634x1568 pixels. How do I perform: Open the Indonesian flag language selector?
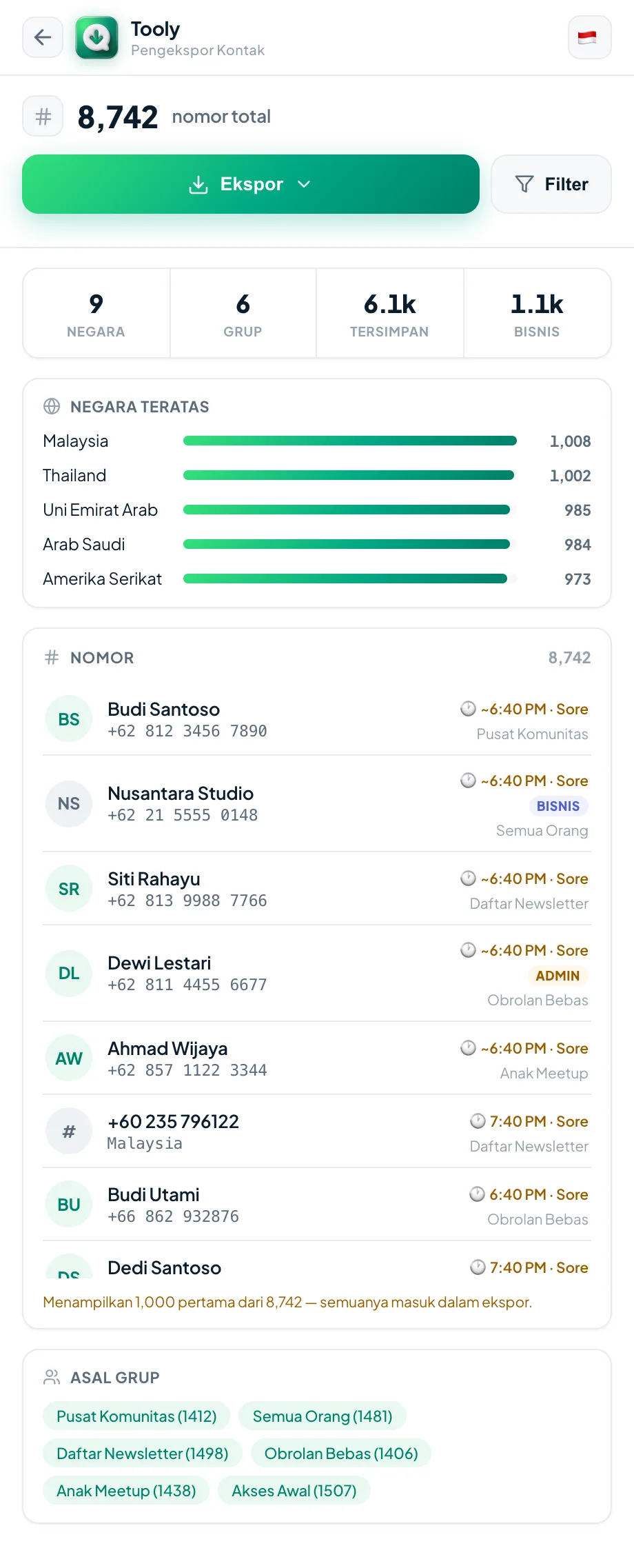click(x=589, y=37)
